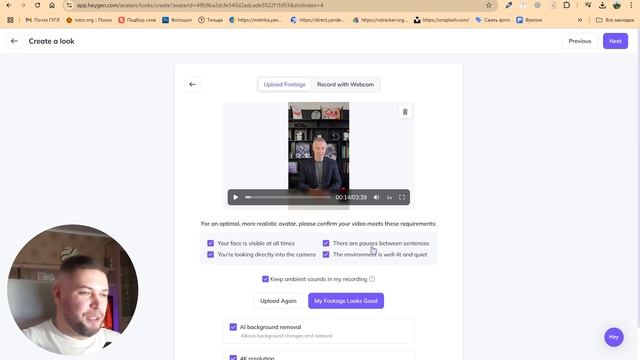Click the back arrow inside the upload card

tap(192, 84)
